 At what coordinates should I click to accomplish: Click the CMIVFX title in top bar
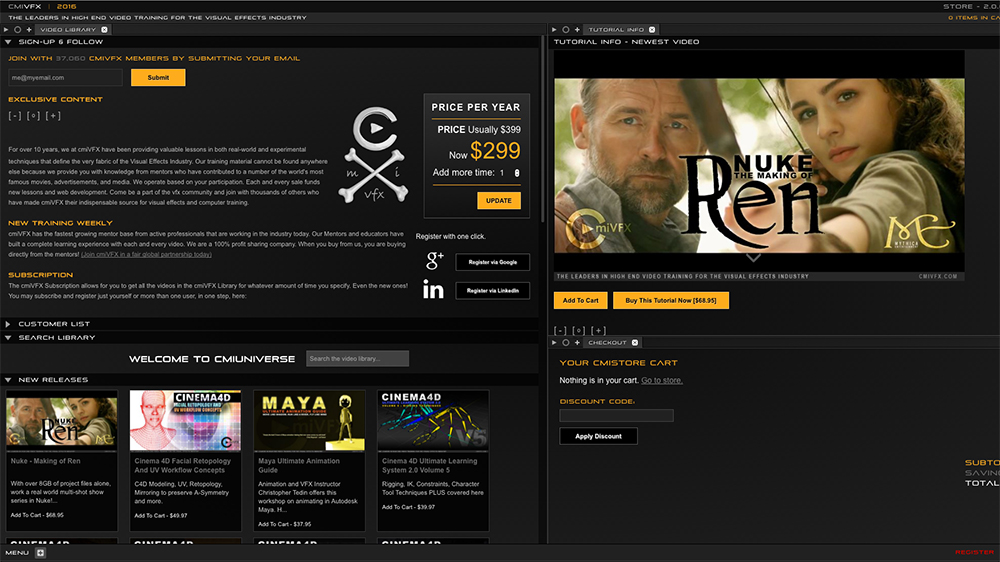(x=26, y=6)
